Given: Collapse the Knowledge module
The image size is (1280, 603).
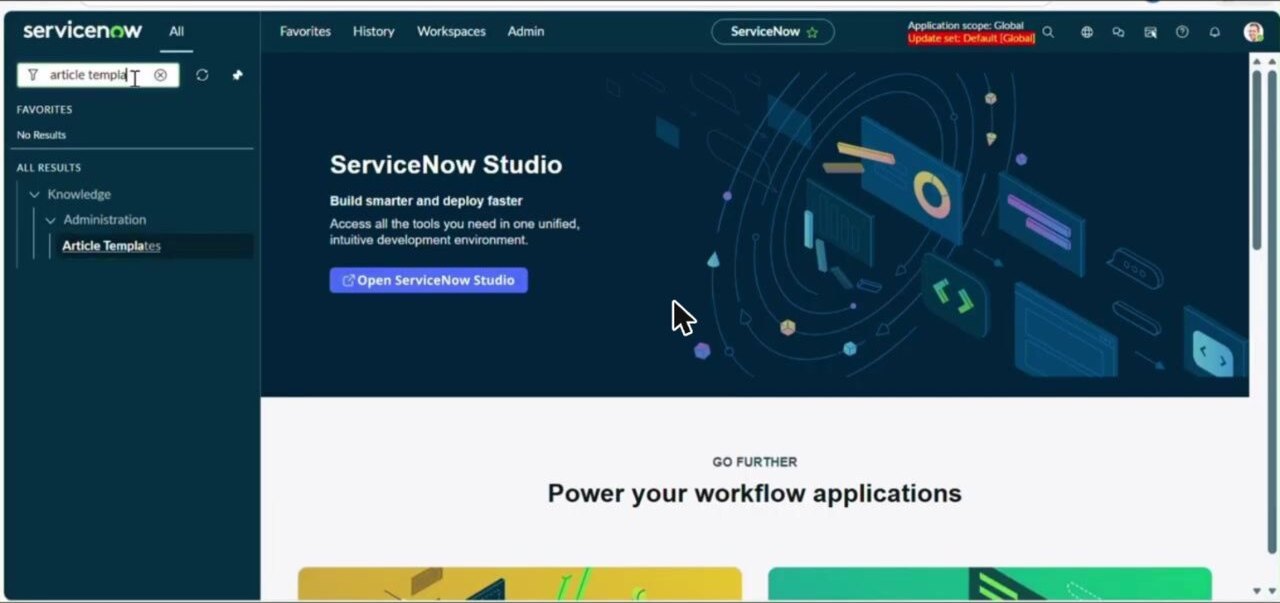Looking at the screenshot, I should point(35,194).
